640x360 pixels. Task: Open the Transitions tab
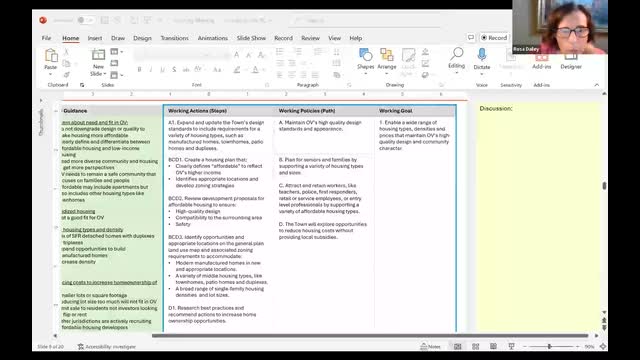point(174,38)
